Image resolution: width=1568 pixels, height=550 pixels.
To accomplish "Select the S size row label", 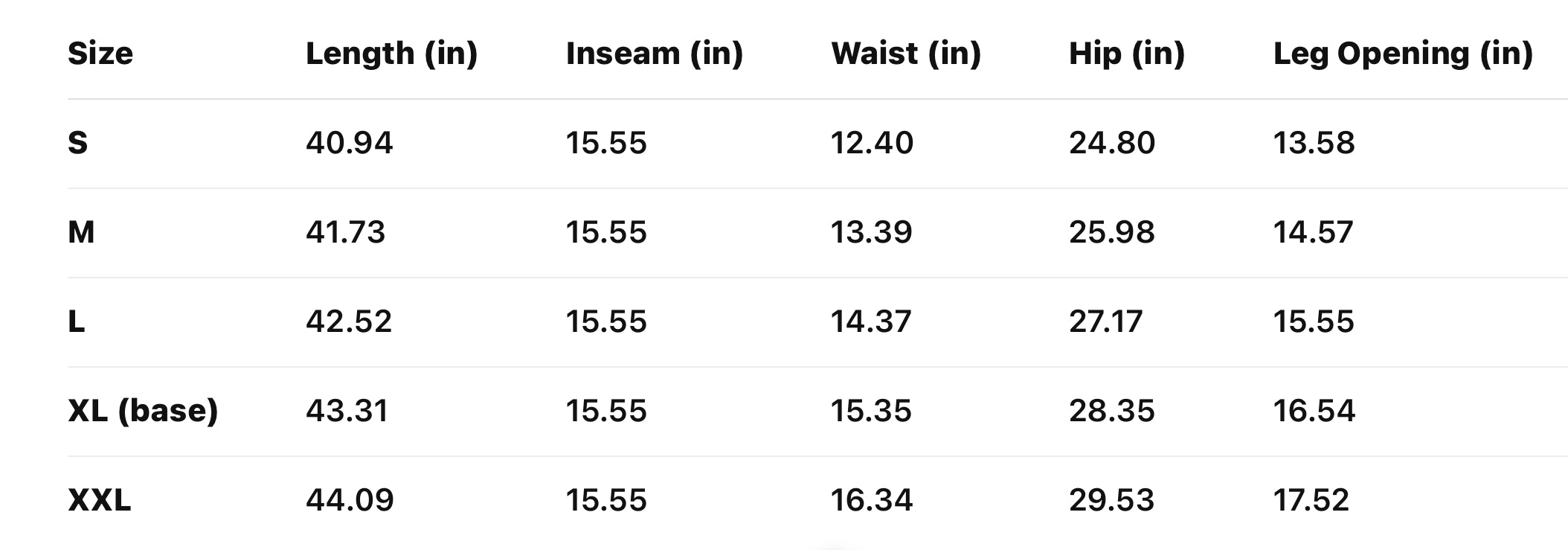I will 78,143.
